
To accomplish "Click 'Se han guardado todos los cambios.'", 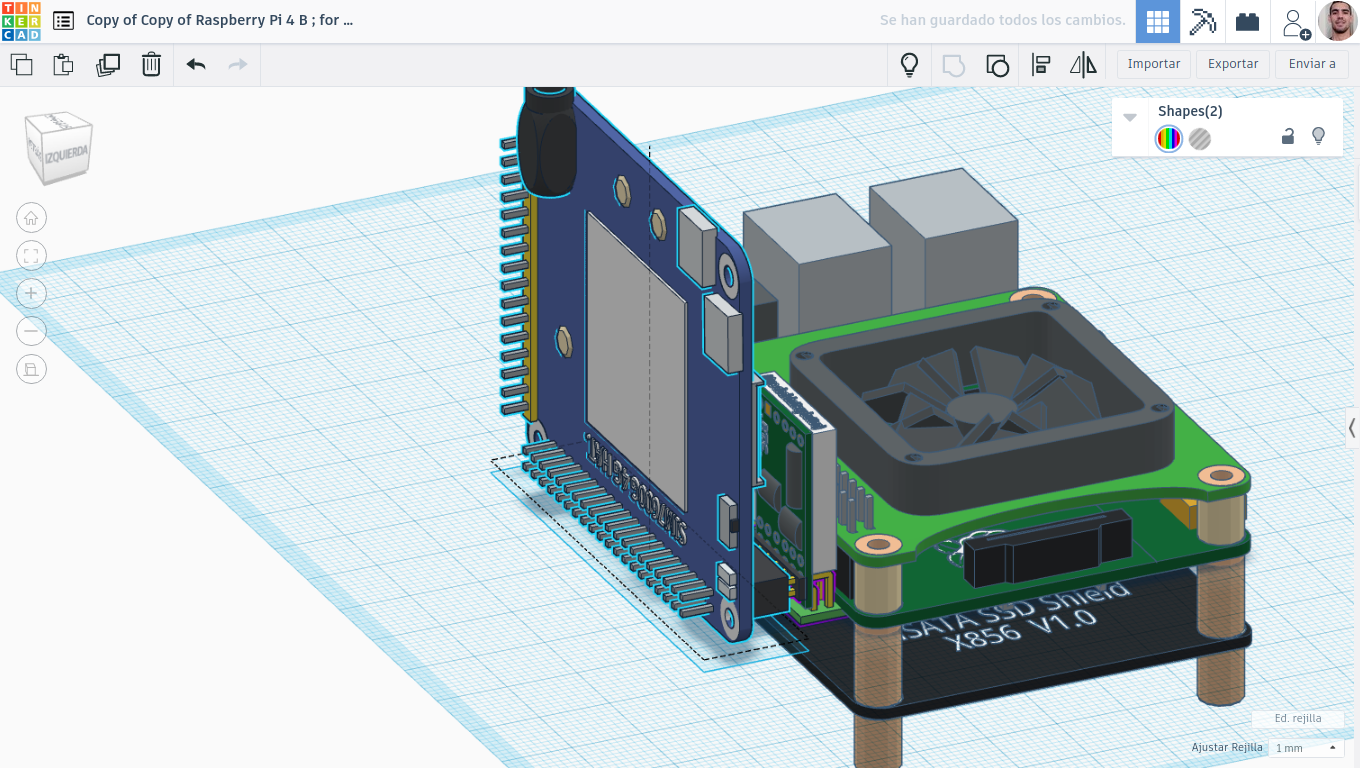I will [1002, 20].
